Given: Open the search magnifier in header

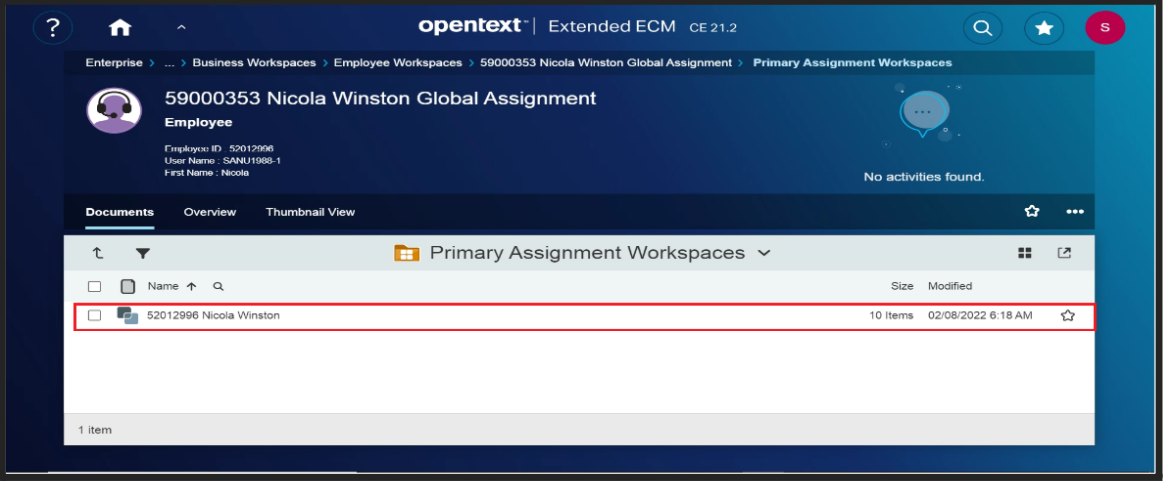Looking at the screenshot, I should tap(983, 28).
